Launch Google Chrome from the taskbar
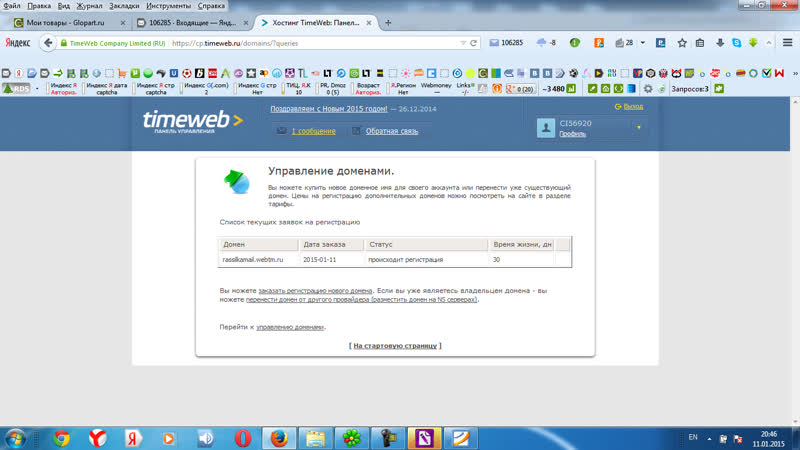800x450 pixels. [61, 438]
